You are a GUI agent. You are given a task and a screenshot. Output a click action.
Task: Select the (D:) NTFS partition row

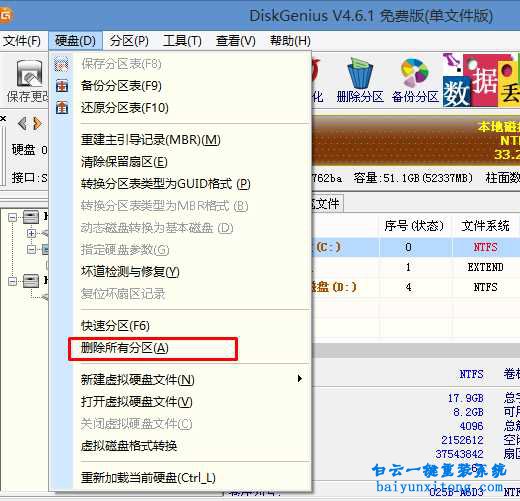(x=416, y=287)
